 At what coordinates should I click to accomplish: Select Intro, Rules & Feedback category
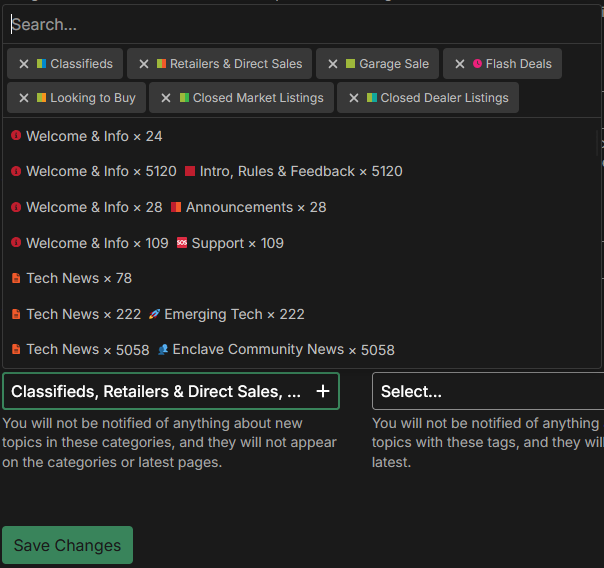pyautogui.click(x=300, y=172)
